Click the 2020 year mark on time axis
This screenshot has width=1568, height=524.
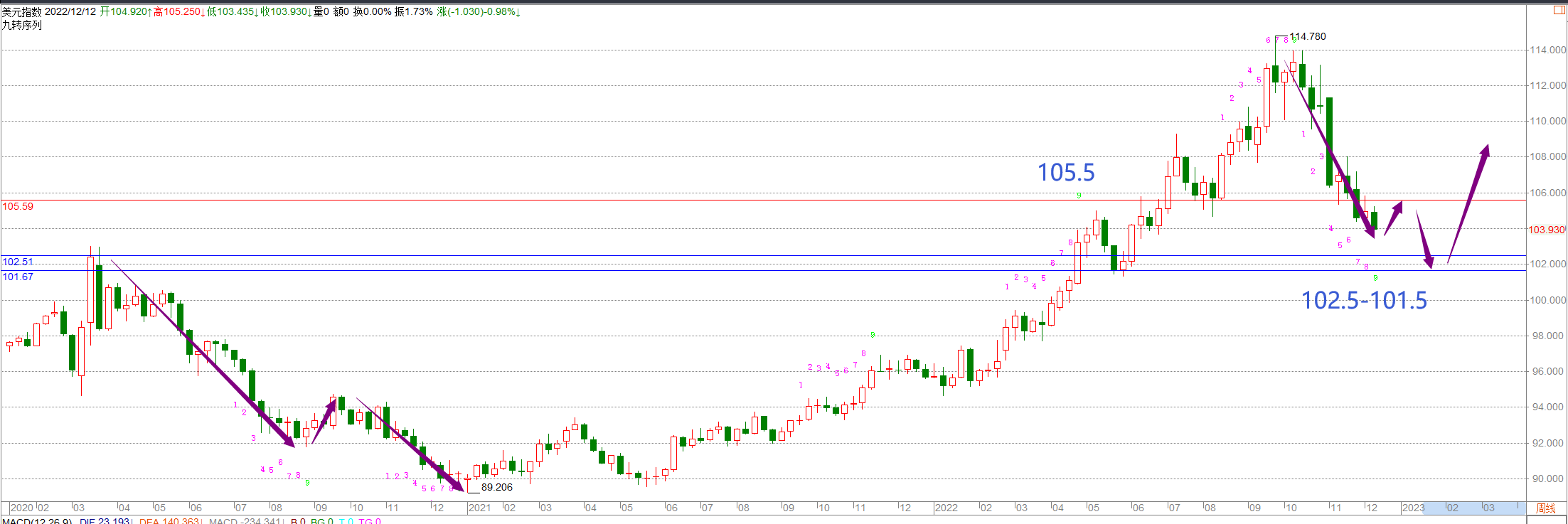[22, 508]
